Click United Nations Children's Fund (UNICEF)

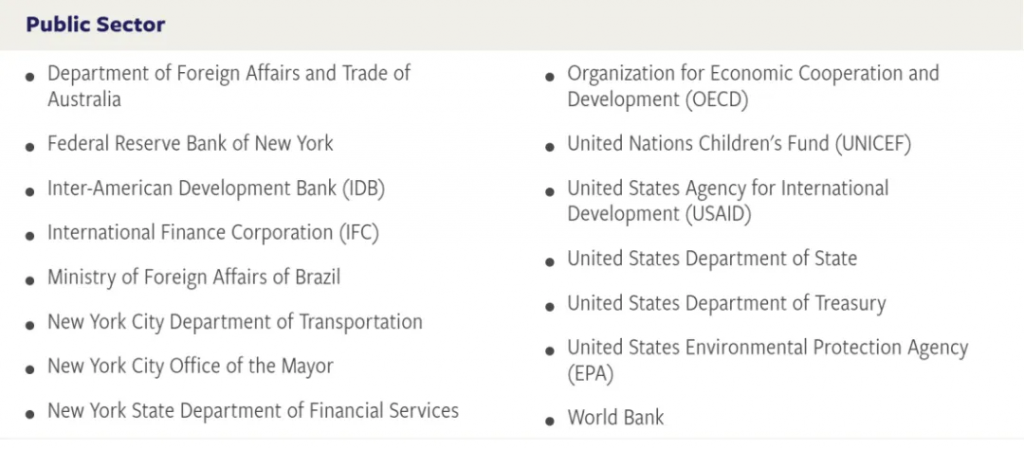(739, 144)
